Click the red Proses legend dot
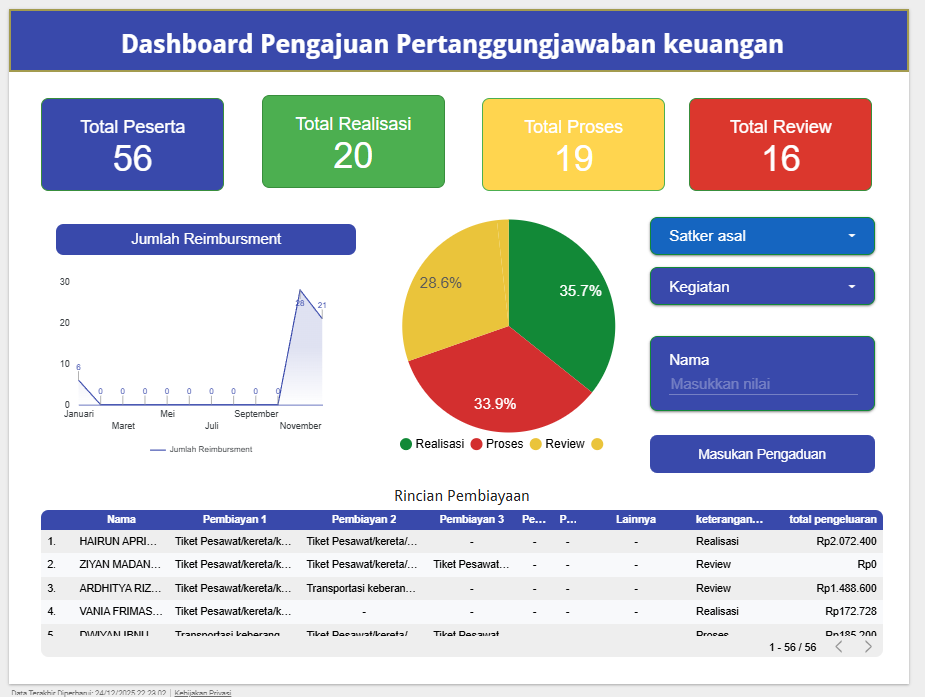The image size is (925, 697). (x=477, y=444)
